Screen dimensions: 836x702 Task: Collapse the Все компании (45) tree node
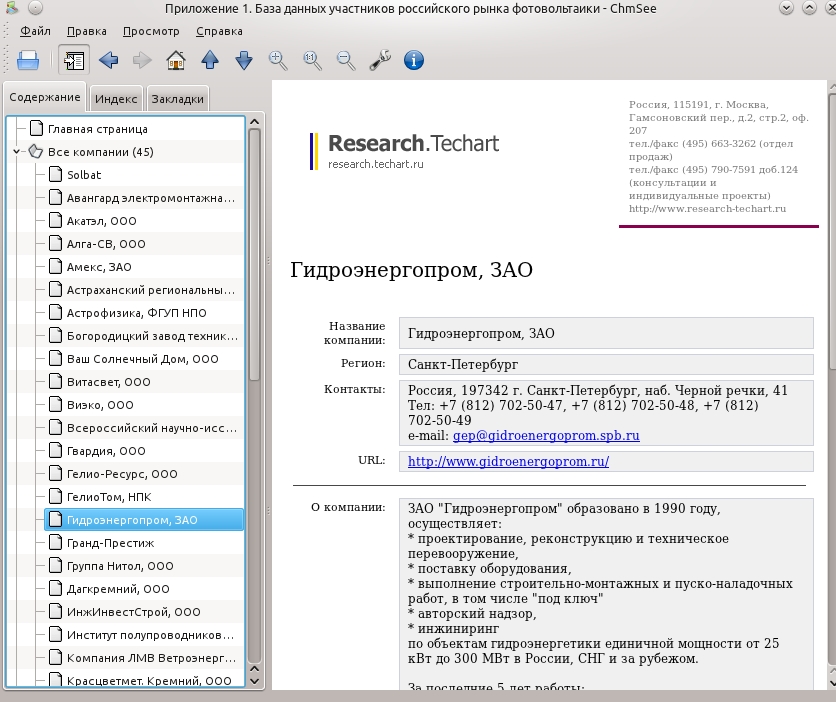(x=17, y=152)
